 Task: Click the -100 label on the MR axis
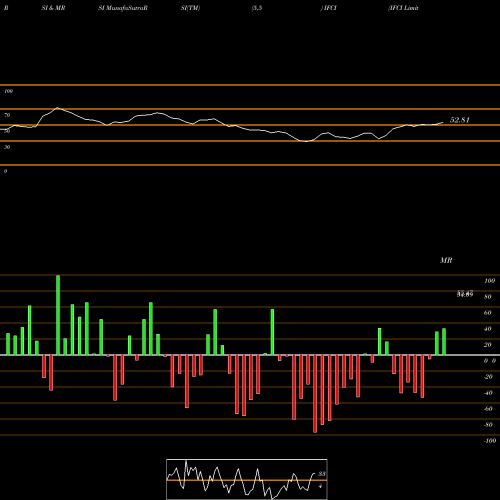point(490,441)
